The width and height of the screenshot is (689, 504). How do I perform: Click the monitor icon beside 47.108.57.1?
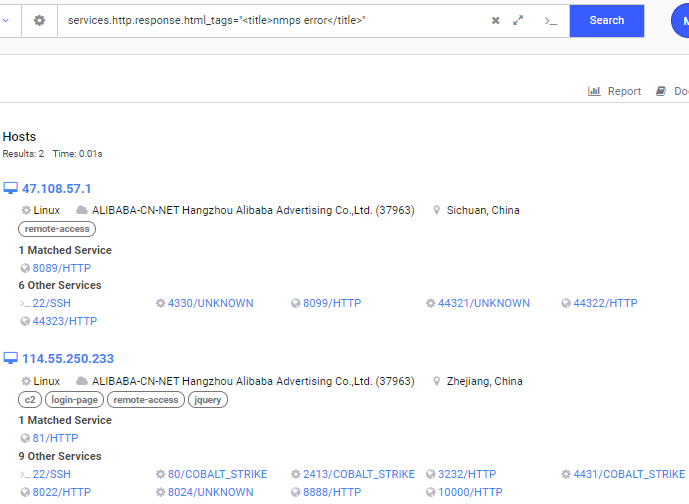(11, 188)
